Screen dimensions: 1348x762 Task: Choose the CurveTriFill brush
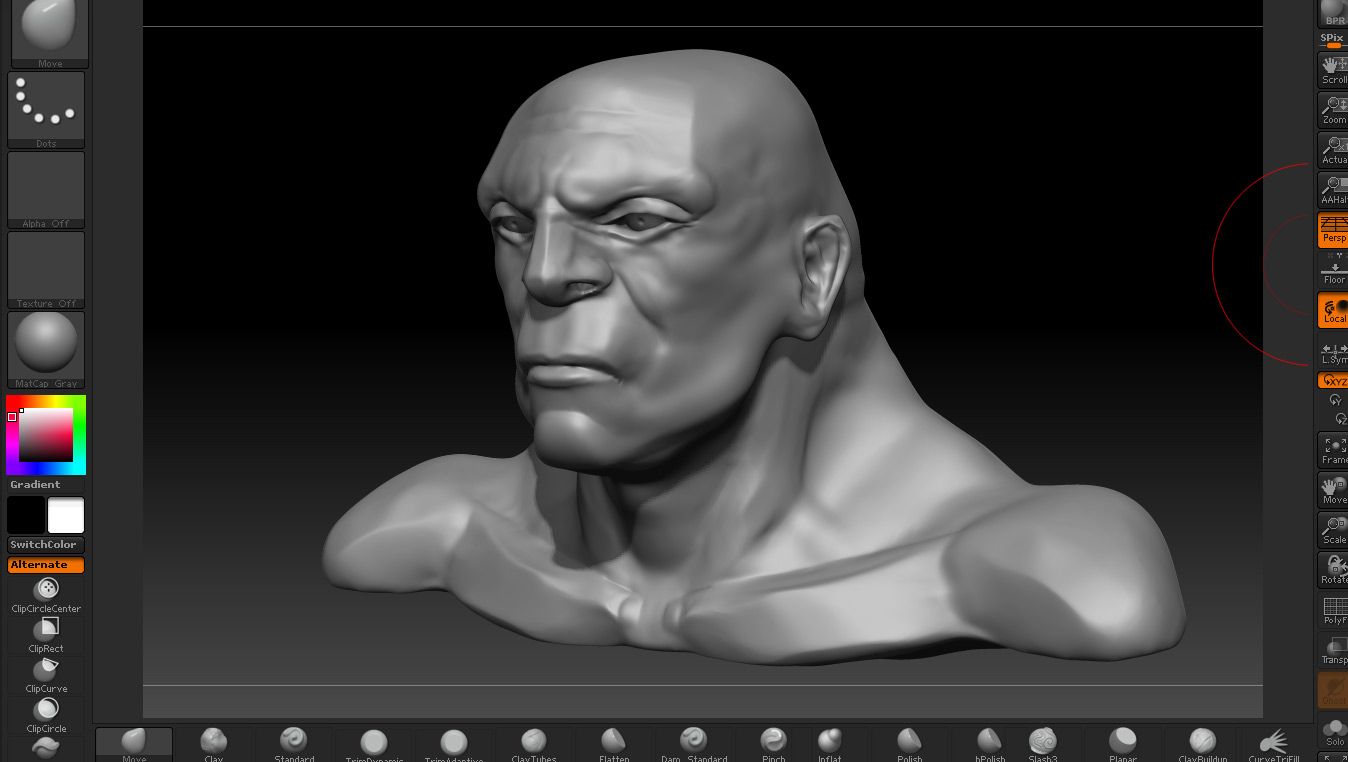pyautogui.click(x=1275, y=745)
